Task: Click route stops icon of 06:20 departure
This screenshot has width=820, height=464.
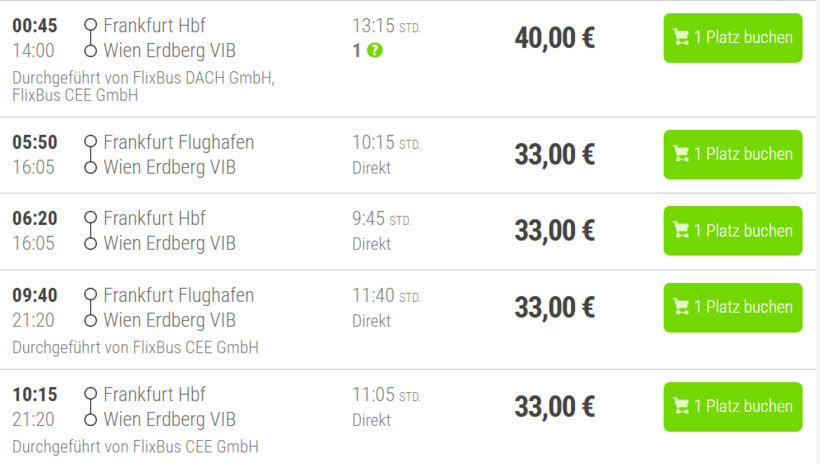Action: [x=91, y=231]
